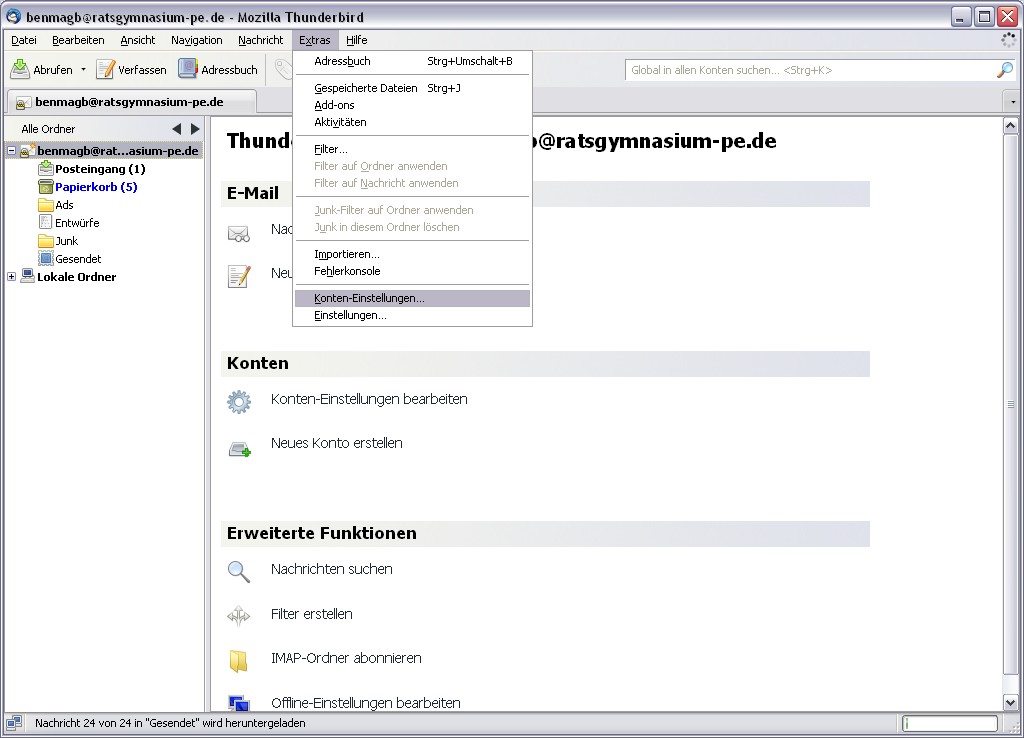The height and width of the screenshot is (738, 1024).
Task: Open the tab list dropdown arrow
Action: point(1012,102)
